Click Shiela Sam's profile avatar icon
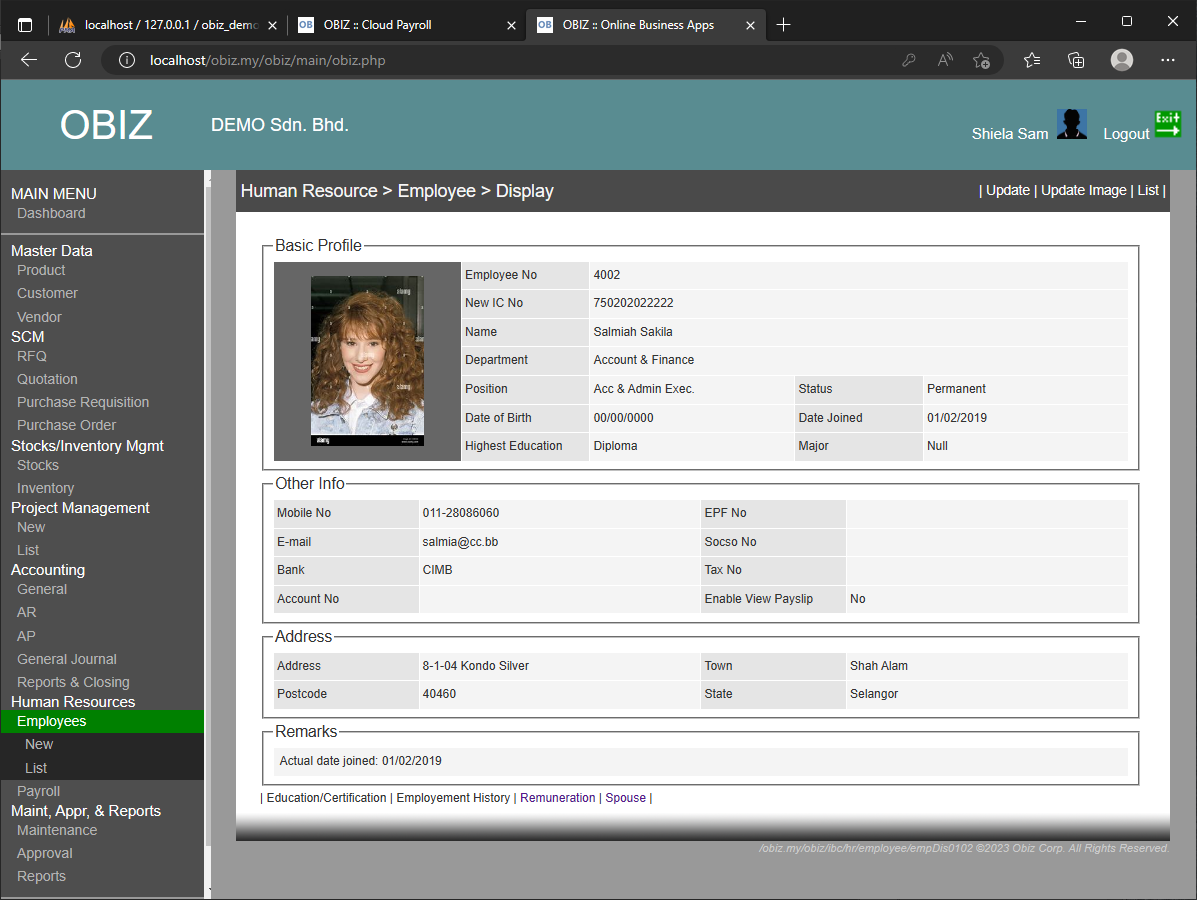The image size is (1197, 900). (1072, 124)
